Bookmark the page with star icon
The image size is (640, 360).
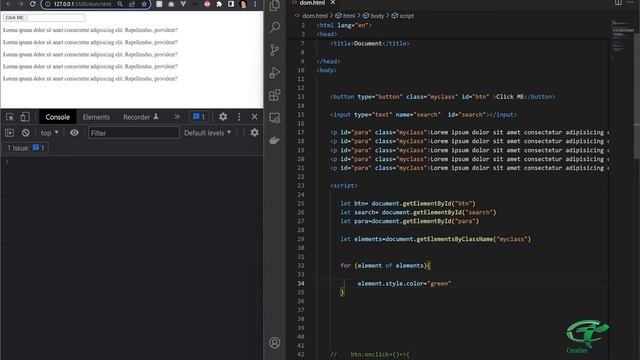point(144,4)
